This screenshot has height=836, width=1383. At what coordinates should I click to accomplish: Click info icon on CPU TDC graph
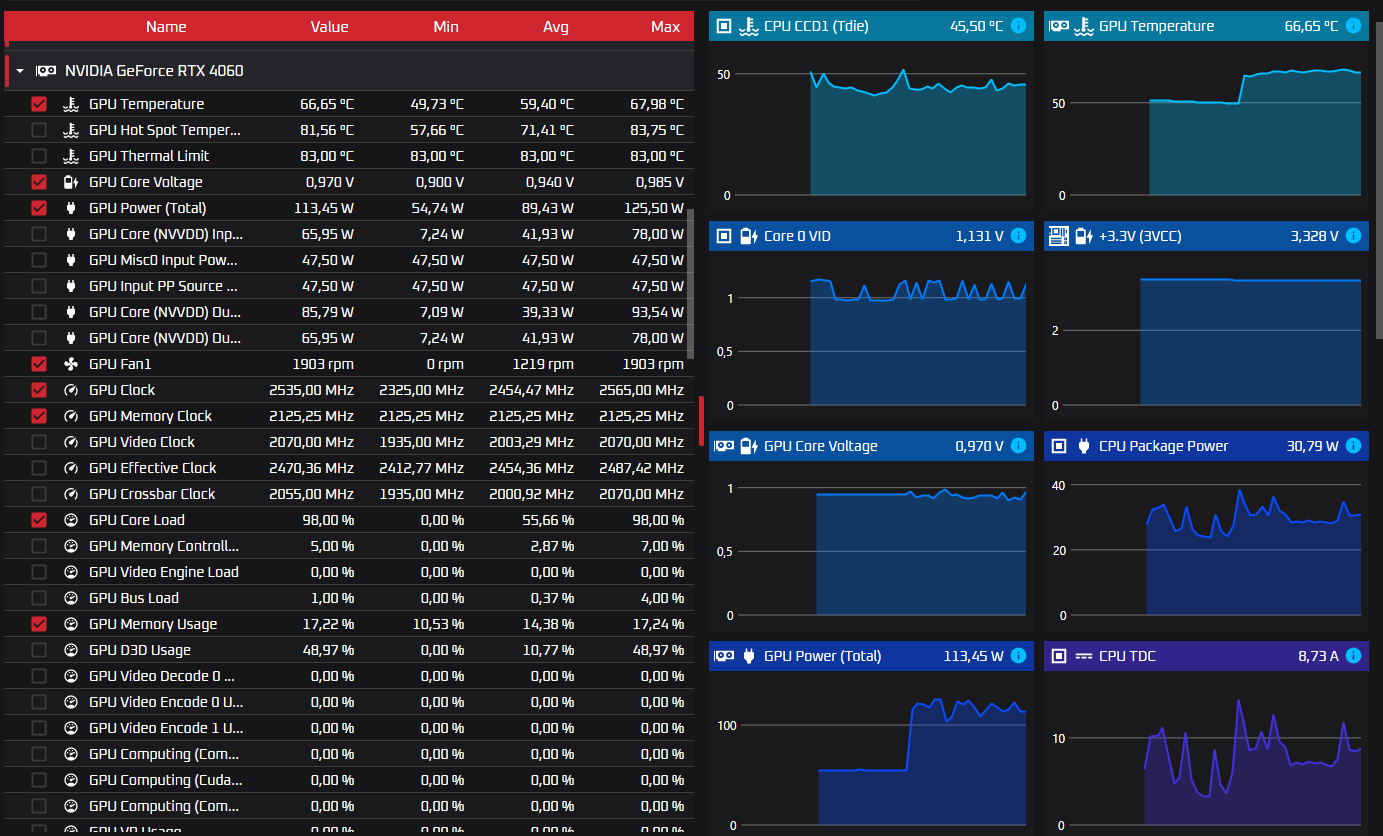1353,656
